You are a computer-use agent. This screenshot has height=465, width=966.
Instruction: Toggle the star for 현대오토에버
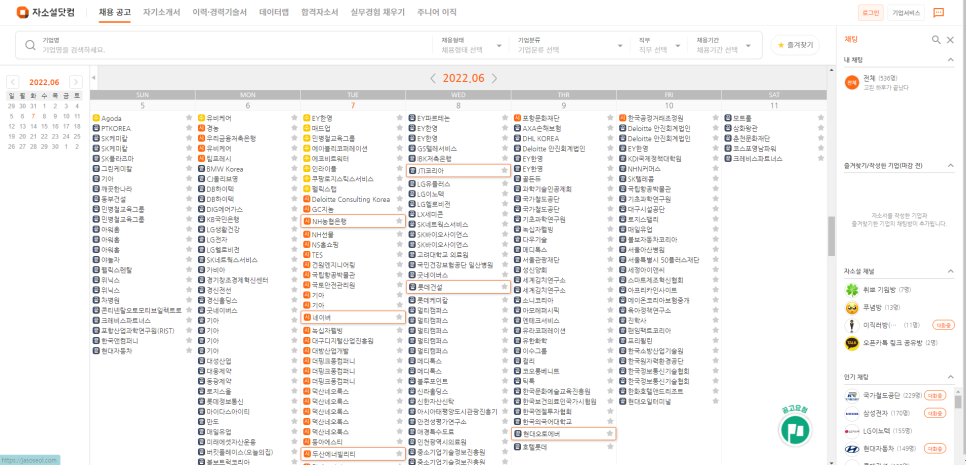[x=610, y=434]
